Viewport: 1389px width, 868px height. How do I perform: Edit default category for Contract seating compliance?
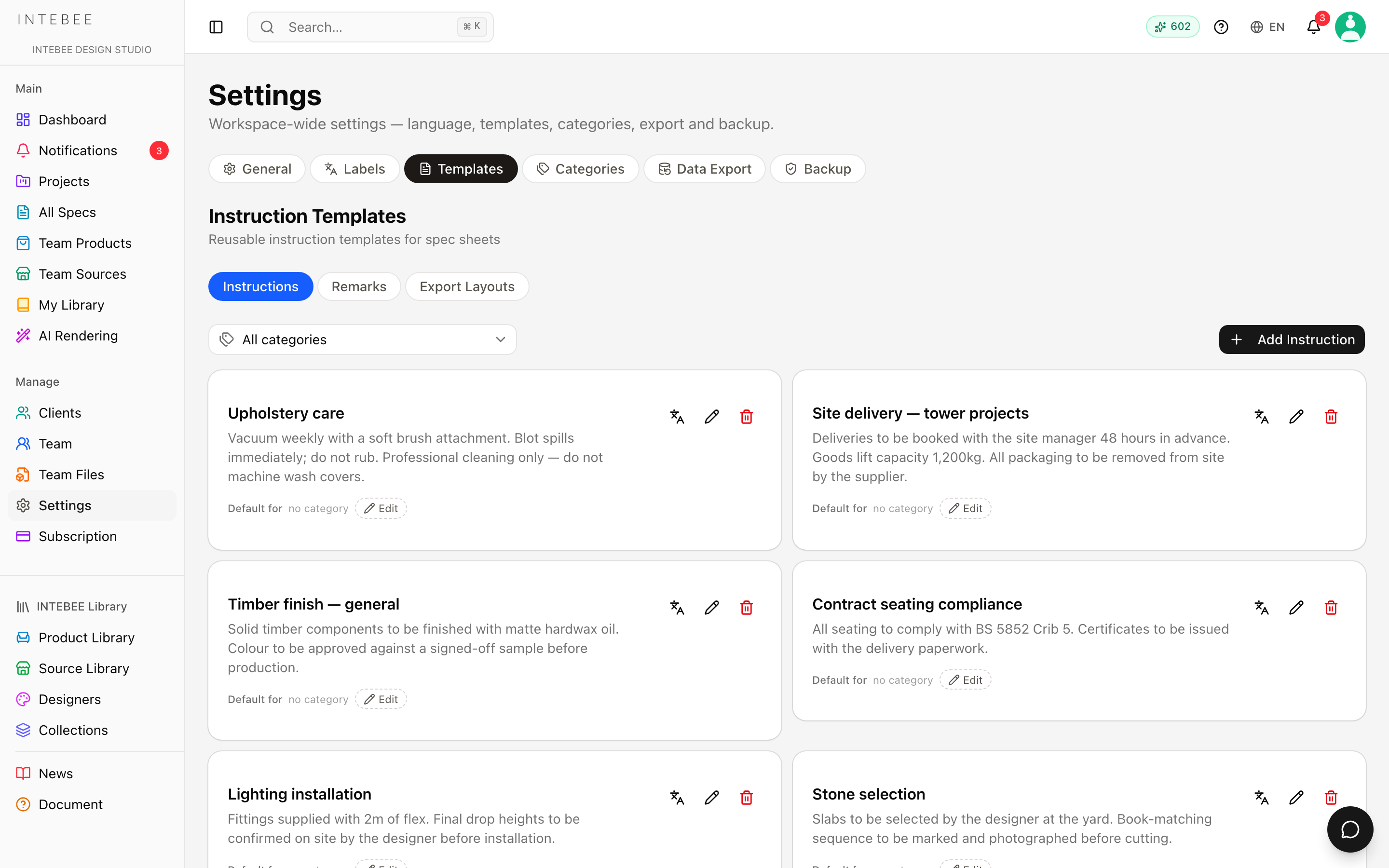[966, 680]
